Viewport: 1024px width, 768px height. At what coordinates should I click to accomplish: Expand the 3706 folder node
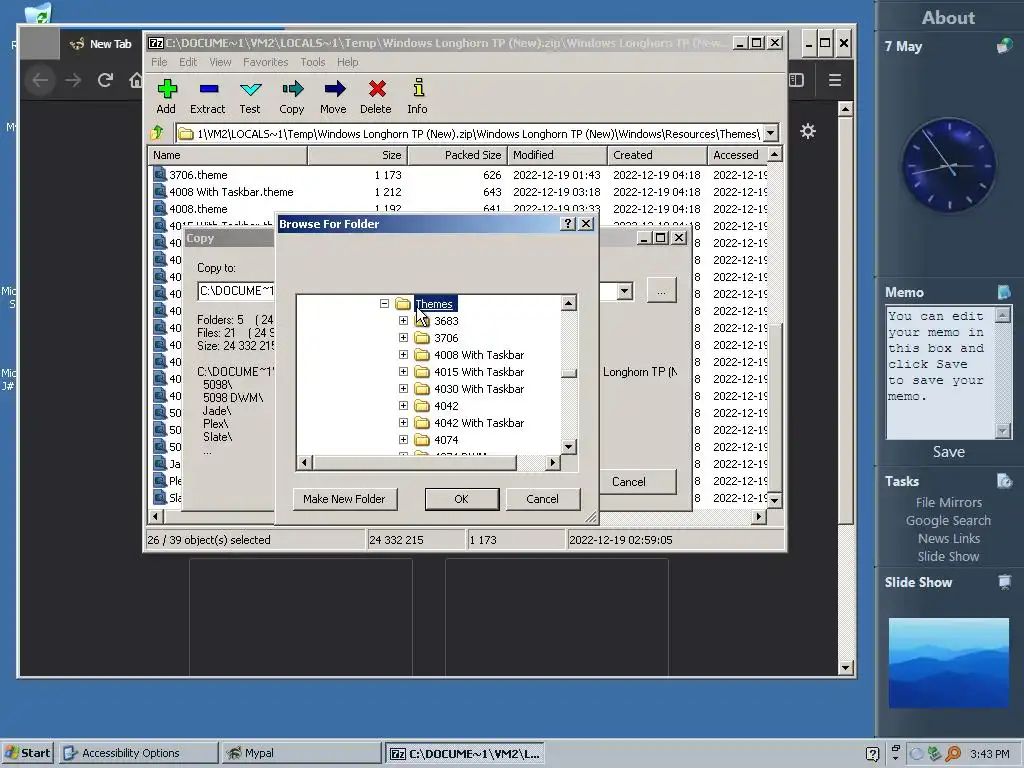pyautogui.click(x=404, y=338)
